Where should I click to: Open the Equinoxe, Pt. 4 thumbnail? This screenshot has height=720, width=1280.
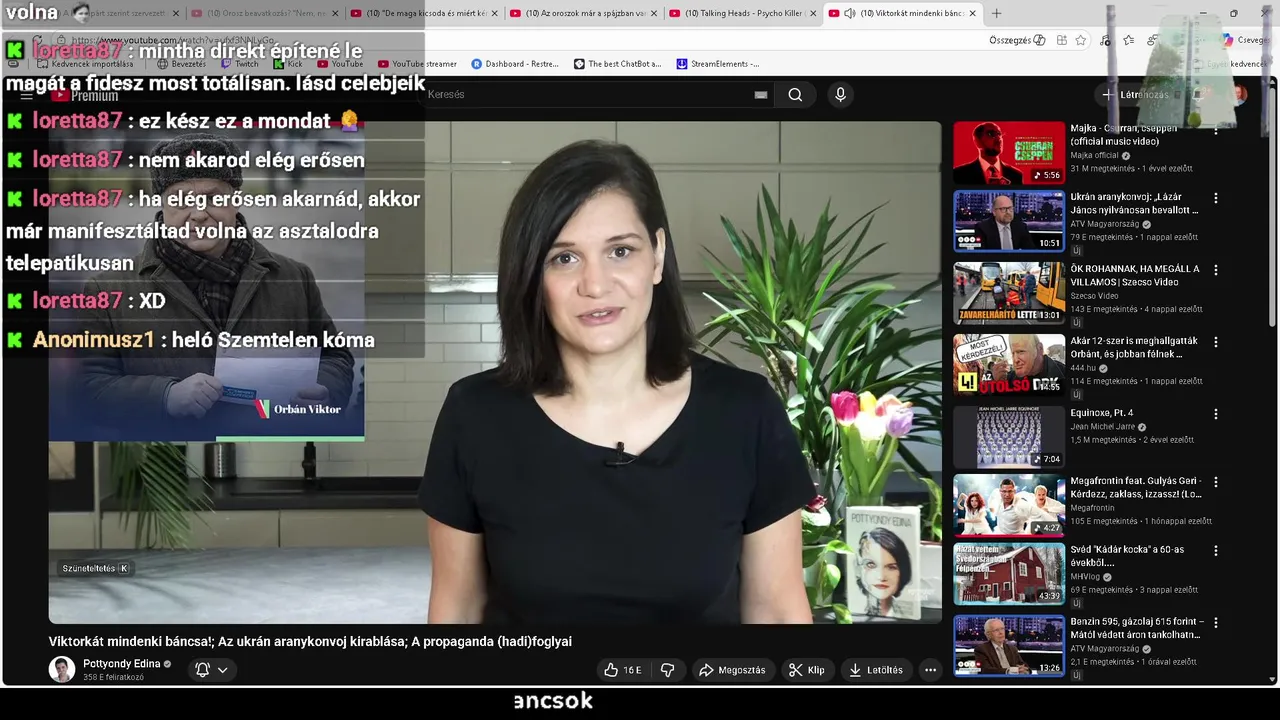[1009, 437]
